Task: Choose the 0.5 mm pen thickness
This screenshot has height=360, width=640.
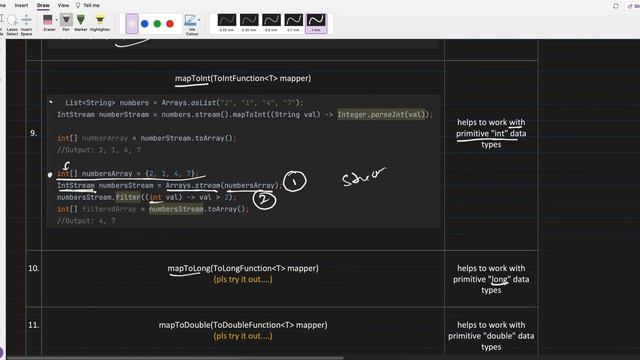Action: (271, 22)
